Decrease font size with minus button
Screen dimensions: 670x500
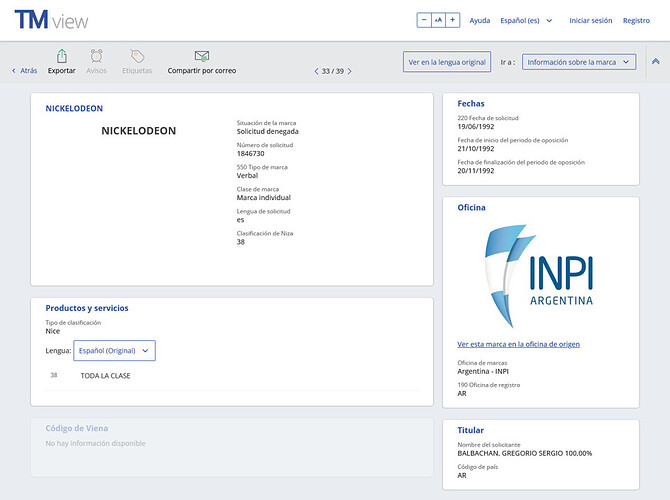pyautogui.click(x=424, y=20)
